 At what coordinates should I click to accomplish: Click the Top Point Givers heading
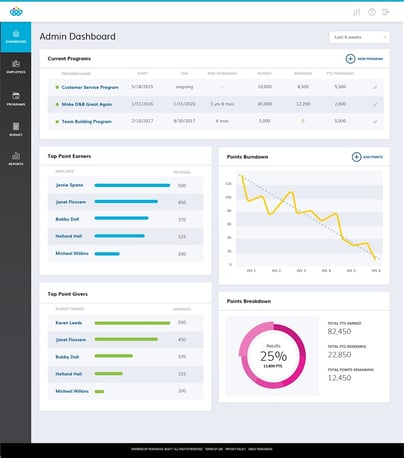[x=68, y=294]
